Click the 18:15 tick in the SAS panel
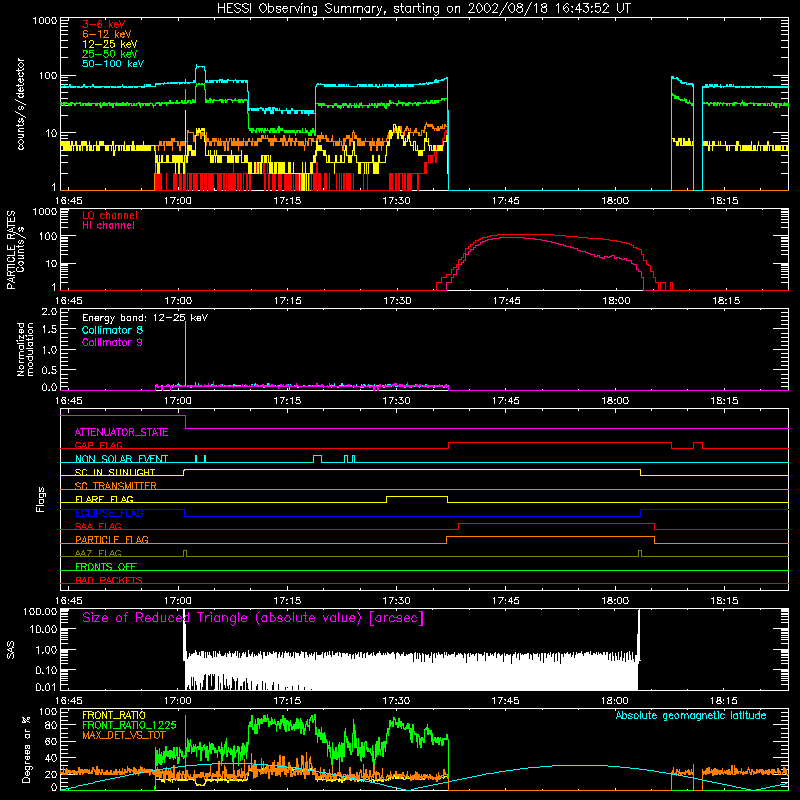 point(724,701)
